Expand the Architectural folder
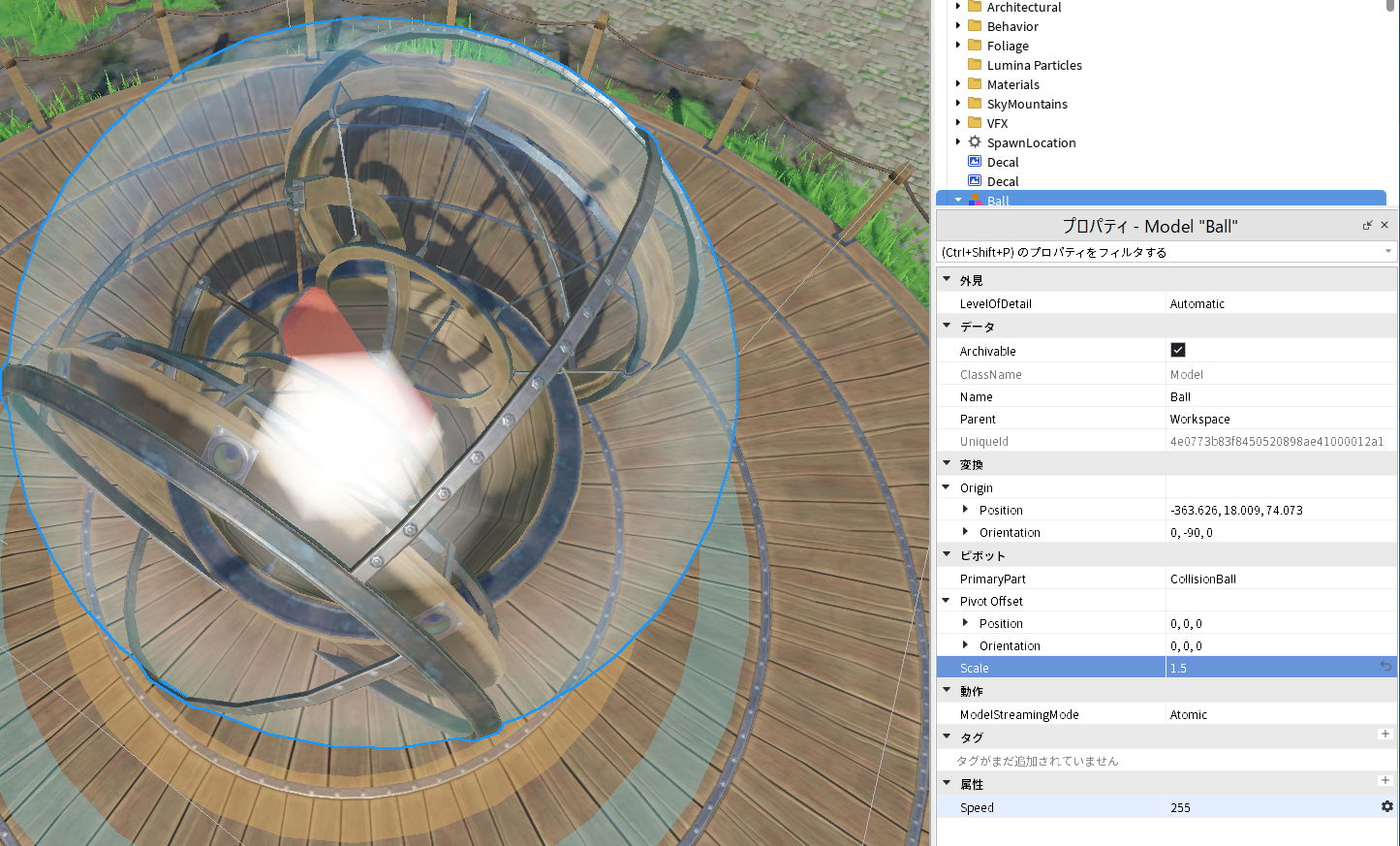This screenshot has width=1400, height=846. click(x=958, y=7)
